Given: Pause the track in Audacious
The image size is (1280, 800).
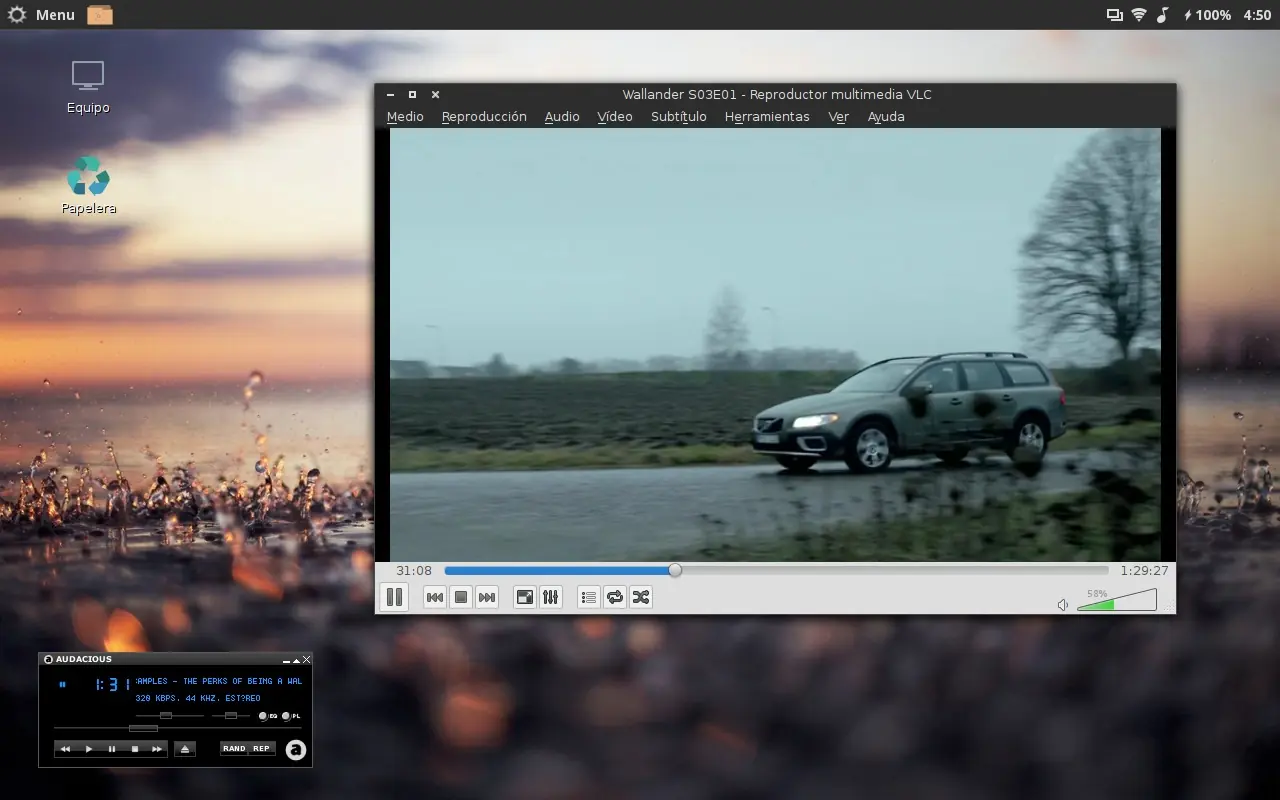Looking at the screenshot, I should point(111,749).
